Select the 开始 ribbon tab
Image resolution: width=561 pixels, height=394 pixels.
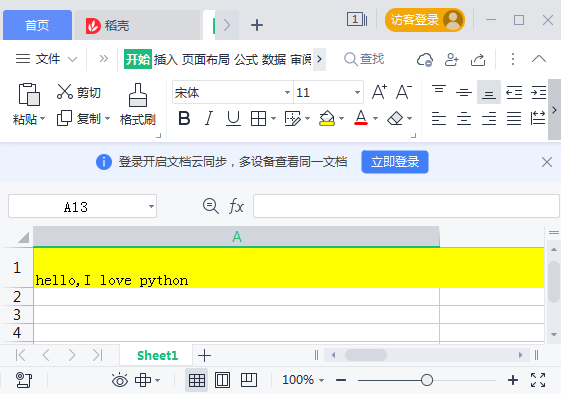coord(138,59)
